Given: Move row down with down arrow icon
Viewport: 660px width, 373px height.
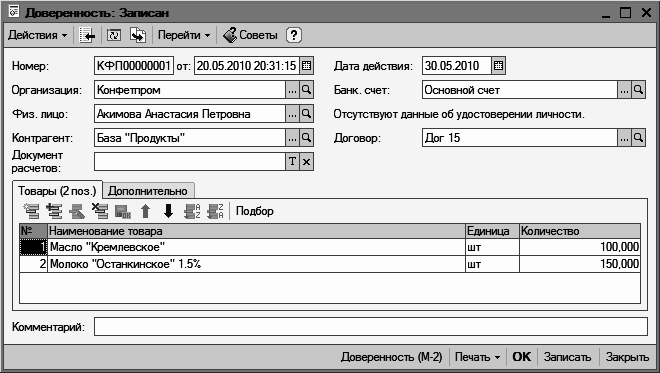Looking at the screenshot, I should [168, 211].
